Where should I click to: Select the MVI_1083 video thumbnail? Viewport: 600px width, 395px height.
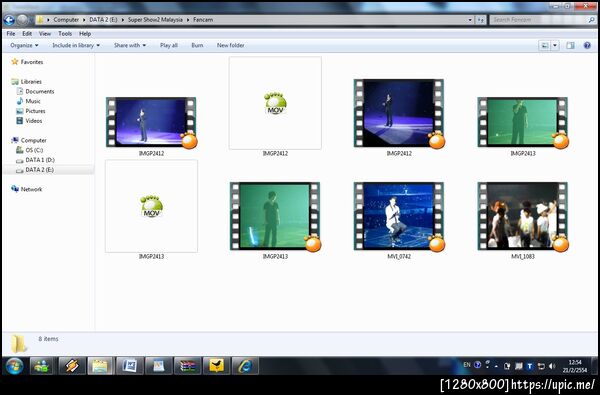point(523,216)
